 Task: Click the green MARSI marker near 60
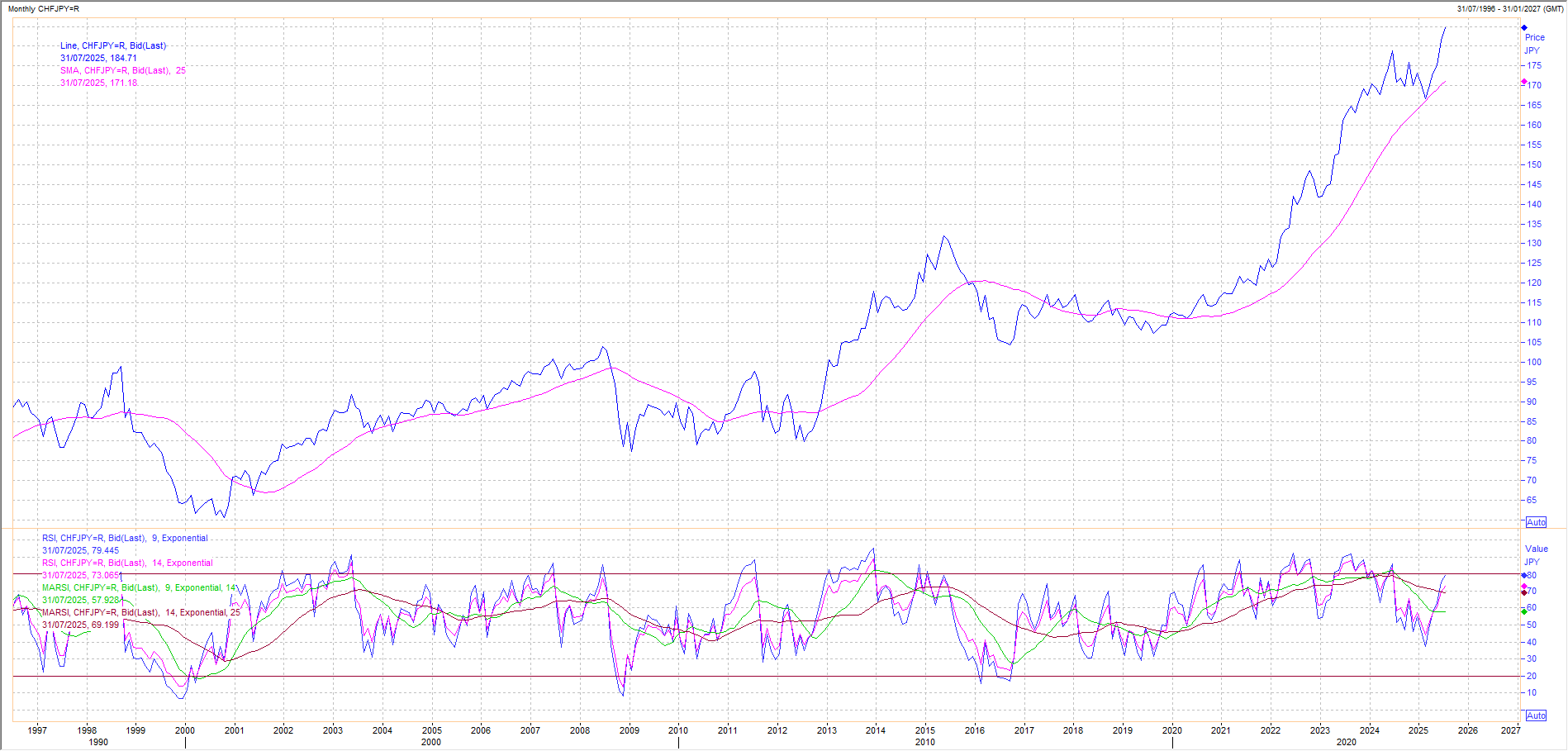pos(1524,611)
